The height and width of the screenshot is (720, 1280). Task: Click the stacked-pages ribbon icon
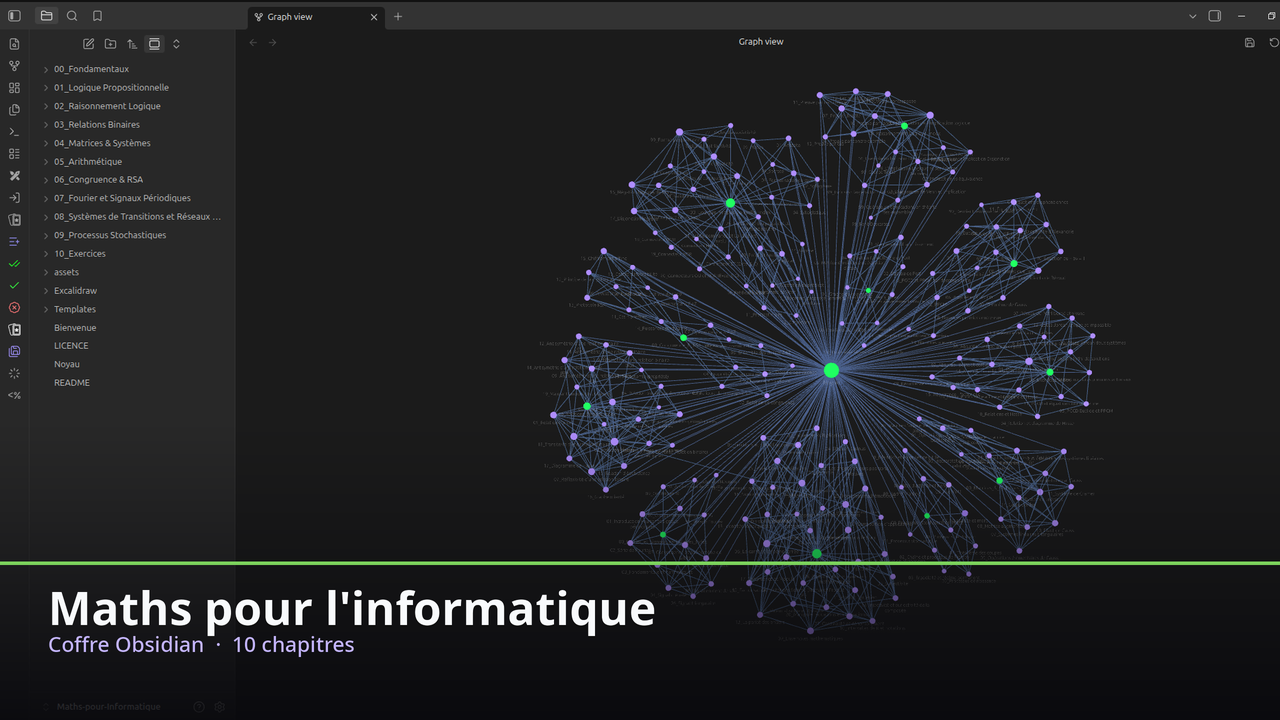click(14, 110)
